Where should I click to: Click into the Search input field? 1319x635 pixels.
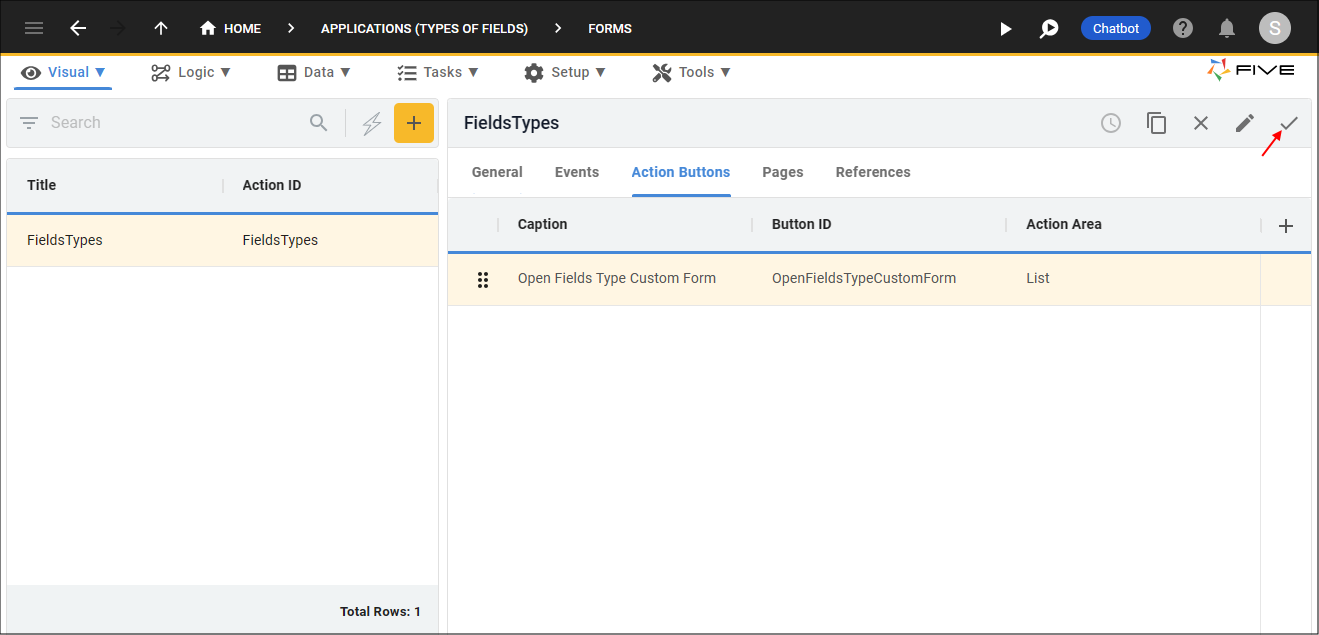(170, 123)
